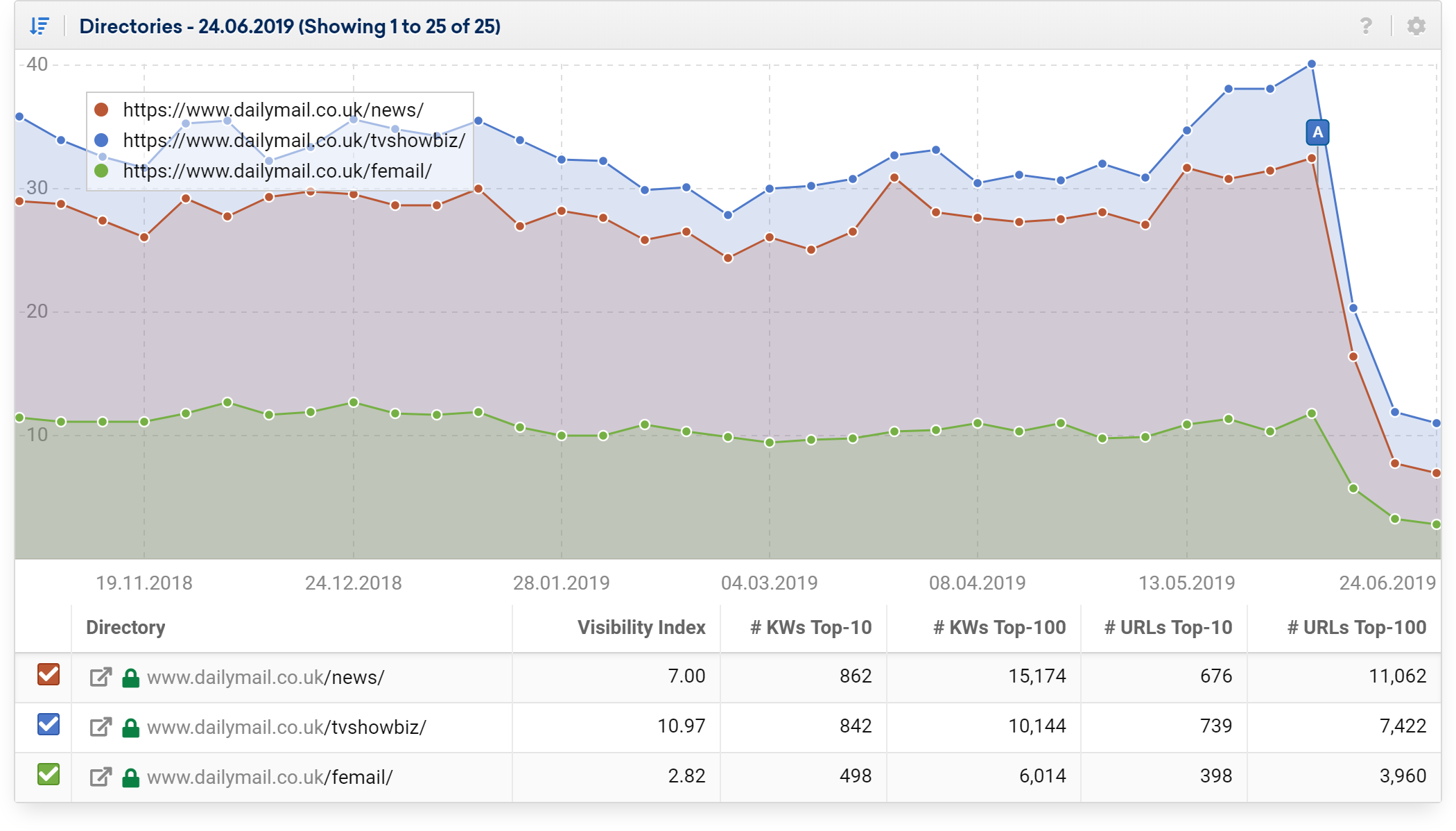Click the Directories - 24.06.2019 panel title
This screenshot has width=1456, height=831.
[290, 26]
